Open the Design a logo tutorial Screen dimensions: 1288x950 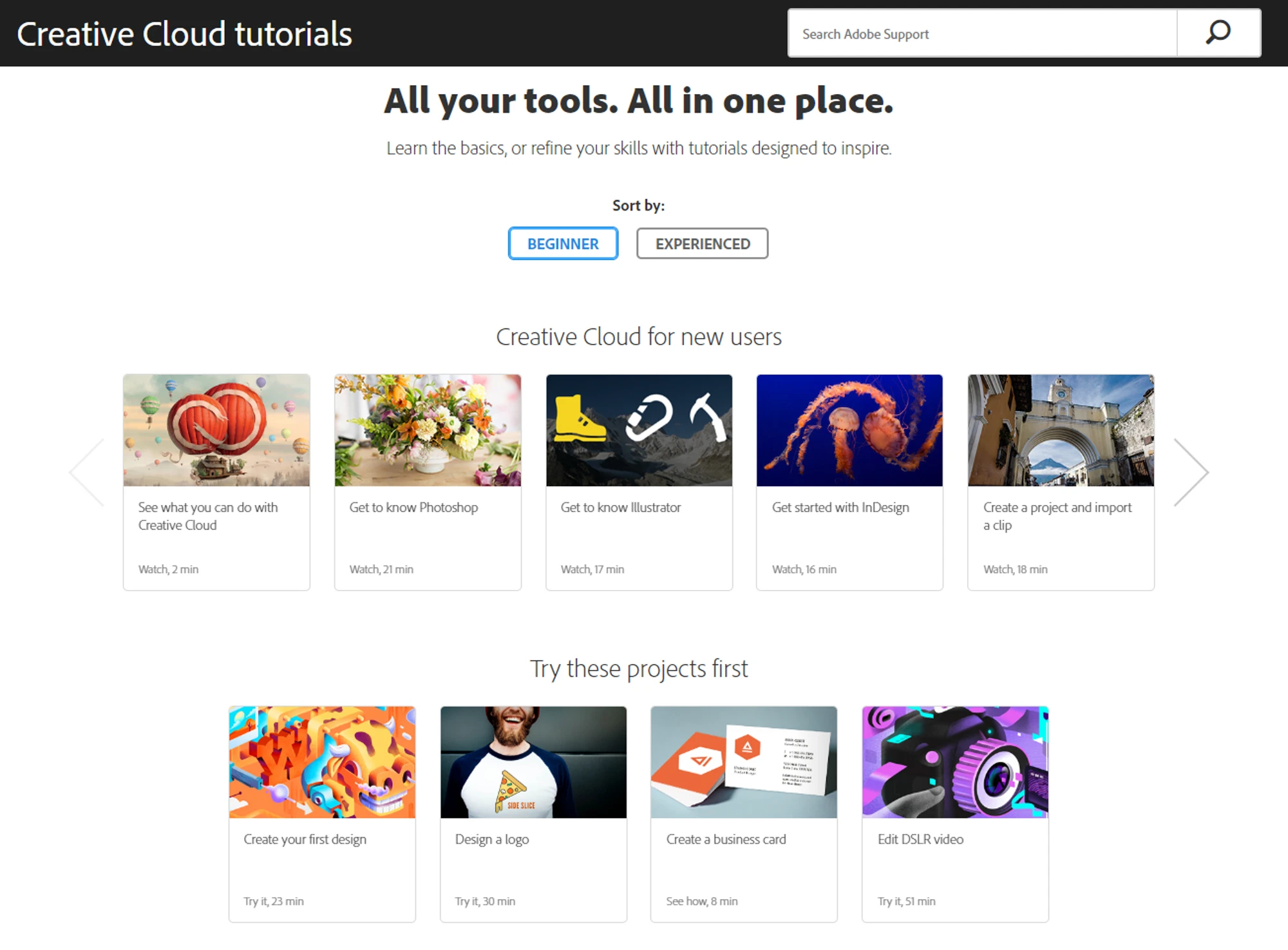[533, 762]
